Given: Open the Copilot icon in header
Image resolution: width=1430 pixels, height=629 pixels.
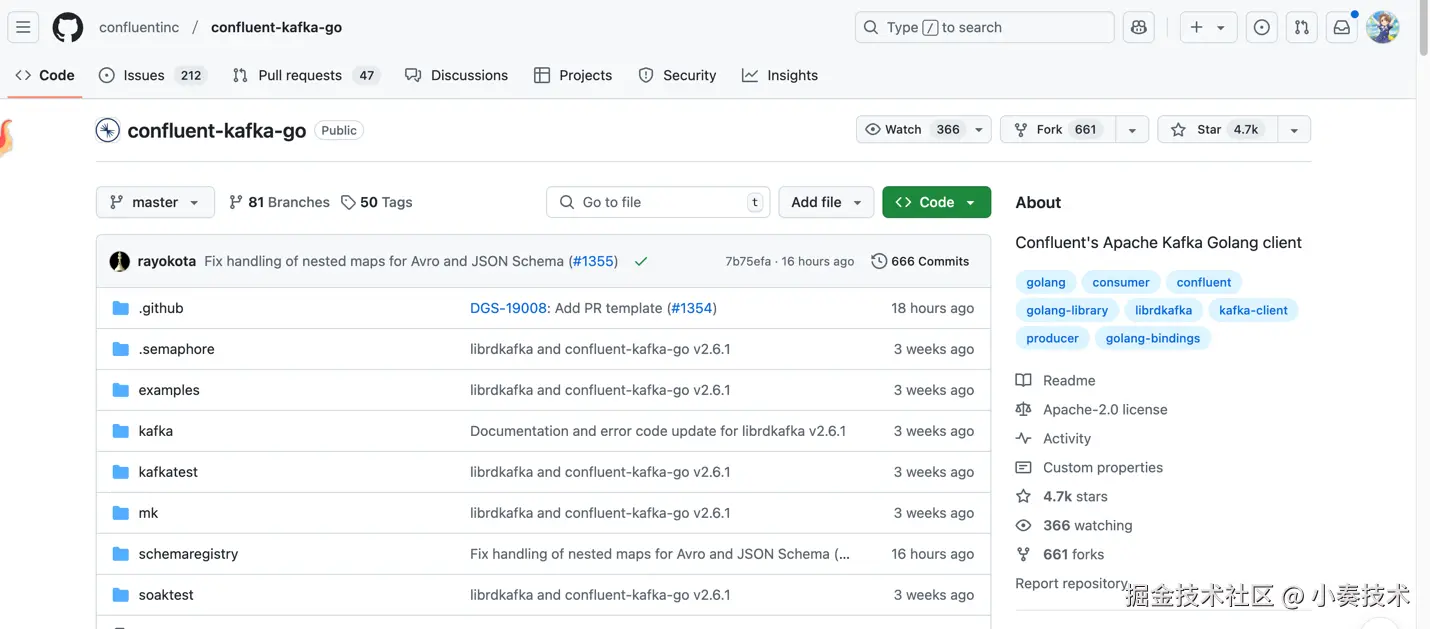Looking at the screenshot, I should click(x=1138, y=27).
